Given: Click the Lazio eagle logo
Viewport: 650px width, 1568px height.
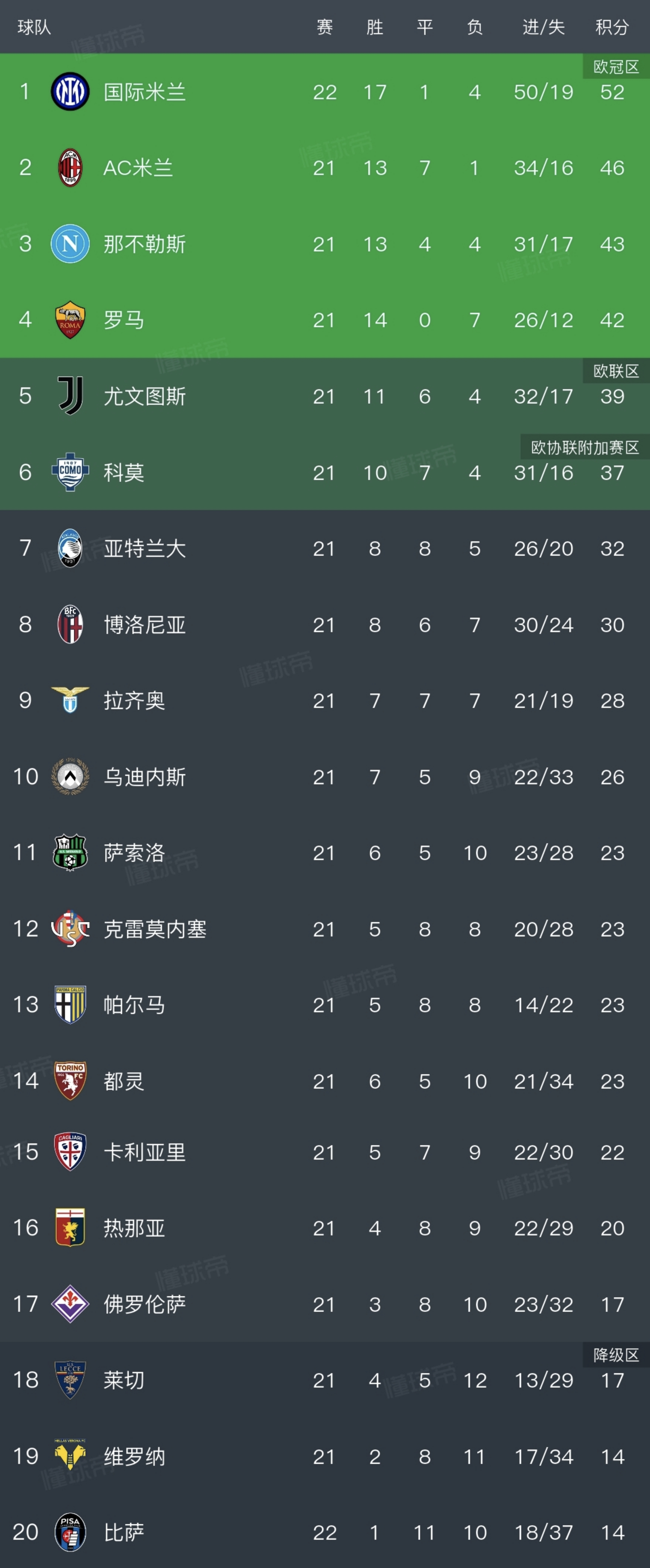Looking at the screenshot, I should [x=70, y=701].
